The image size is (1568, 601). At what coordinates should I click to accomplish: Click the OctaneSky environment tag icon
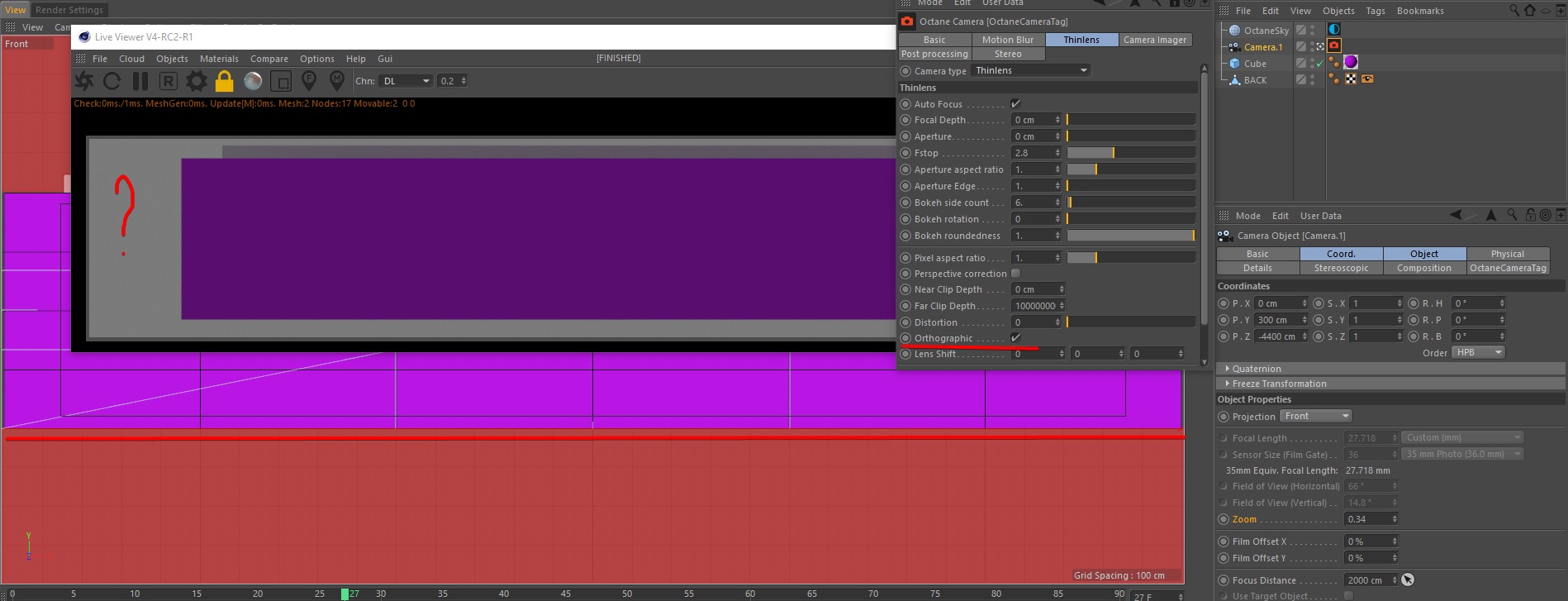click(x=1334, y=30)
